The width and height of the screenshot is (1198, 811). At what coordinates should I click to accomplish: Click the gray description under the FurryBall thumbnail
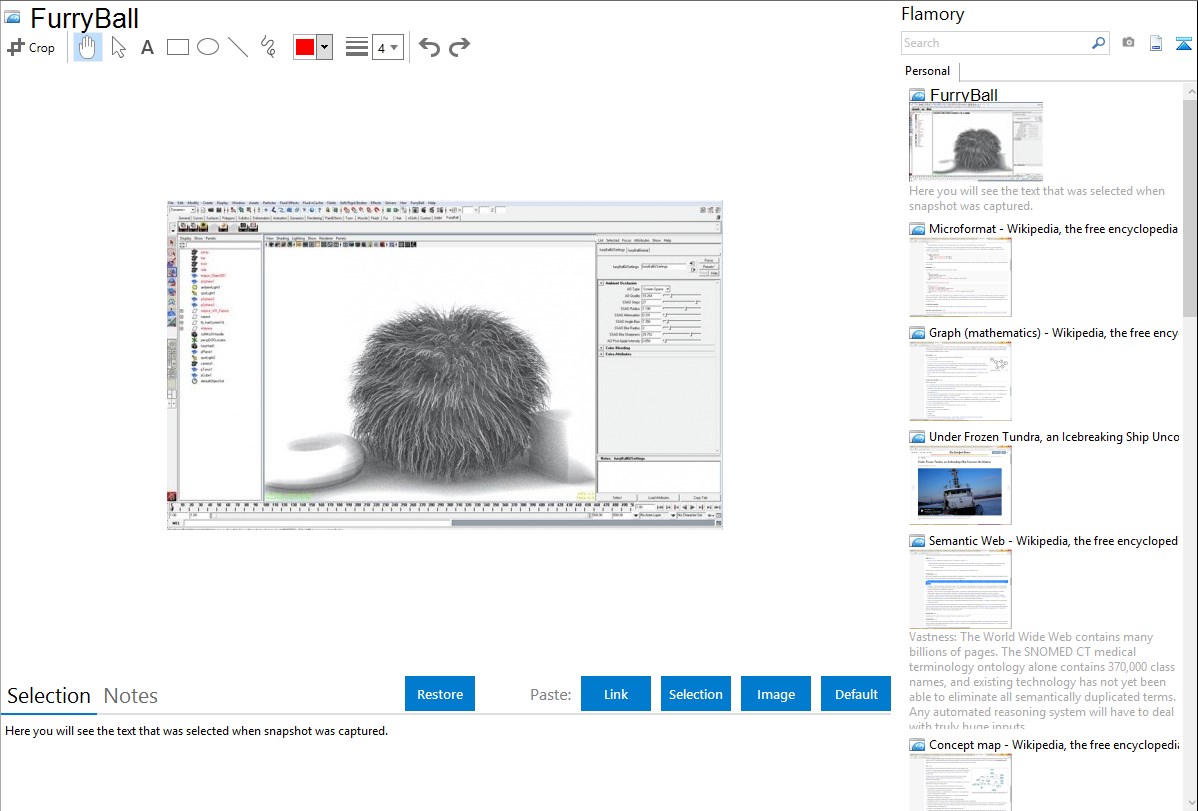pos(1037,199)
